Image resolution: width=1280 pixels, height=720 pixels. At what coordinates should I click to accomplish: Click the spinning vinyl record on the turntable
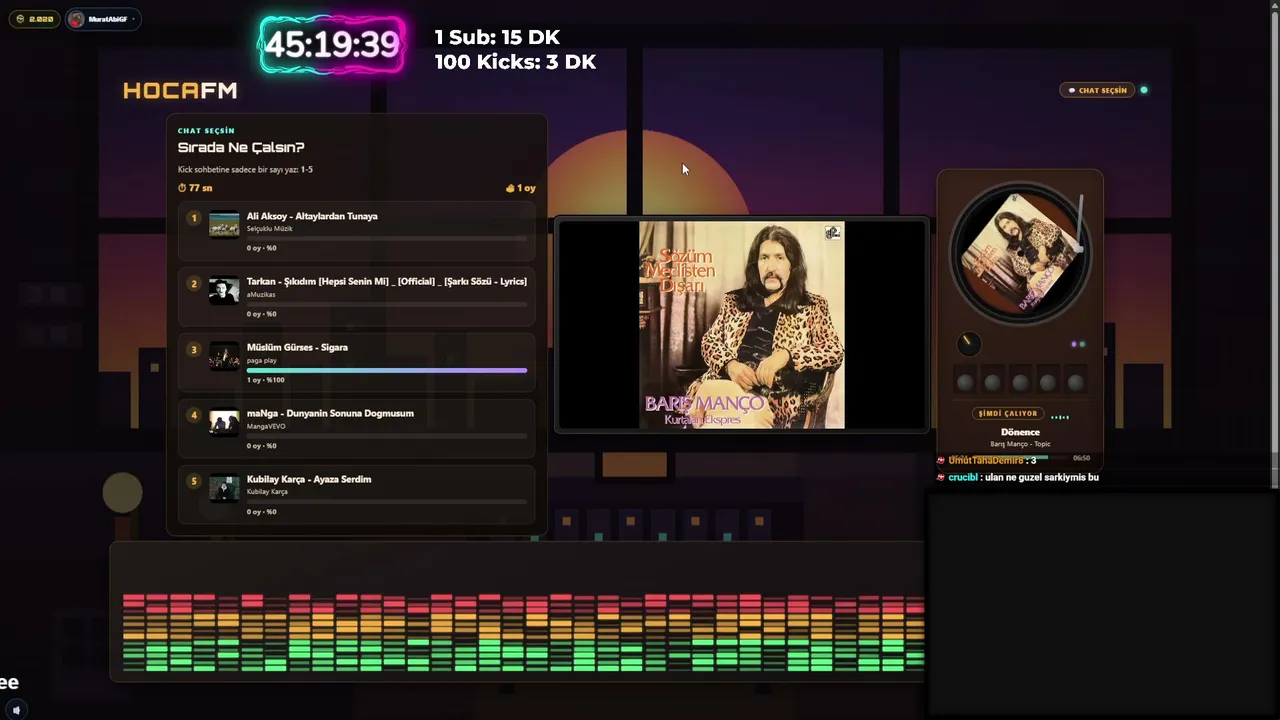click(x=1020, y=251)
